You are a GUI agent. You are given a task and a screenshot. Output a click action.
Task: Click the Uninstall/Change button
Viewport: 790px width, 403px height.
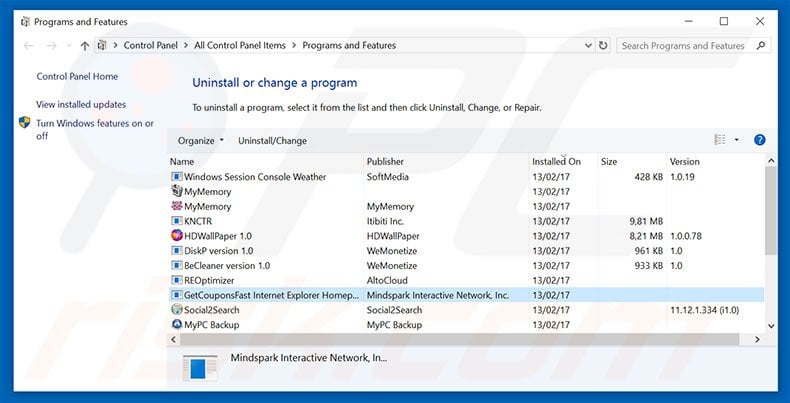coord(272,141)
